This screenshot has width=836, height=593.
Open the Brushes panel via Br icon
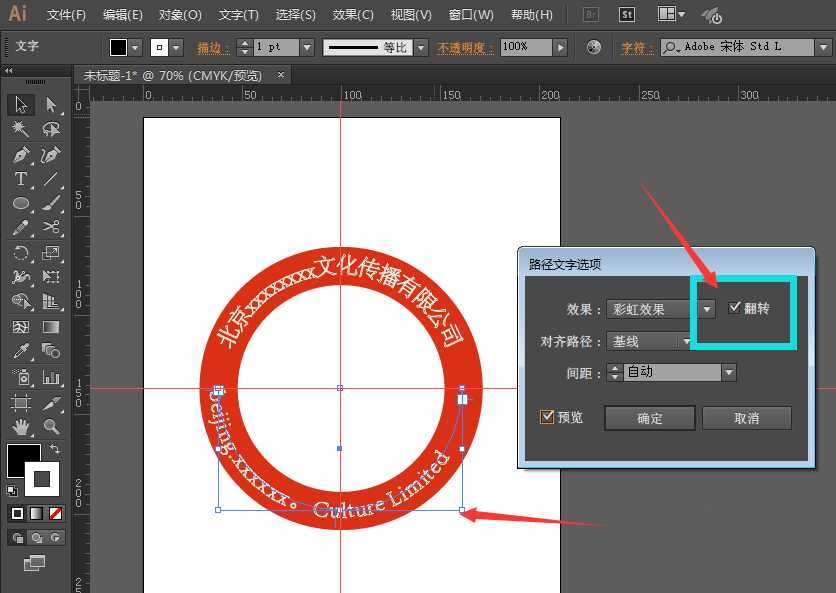tap(593, 15)
